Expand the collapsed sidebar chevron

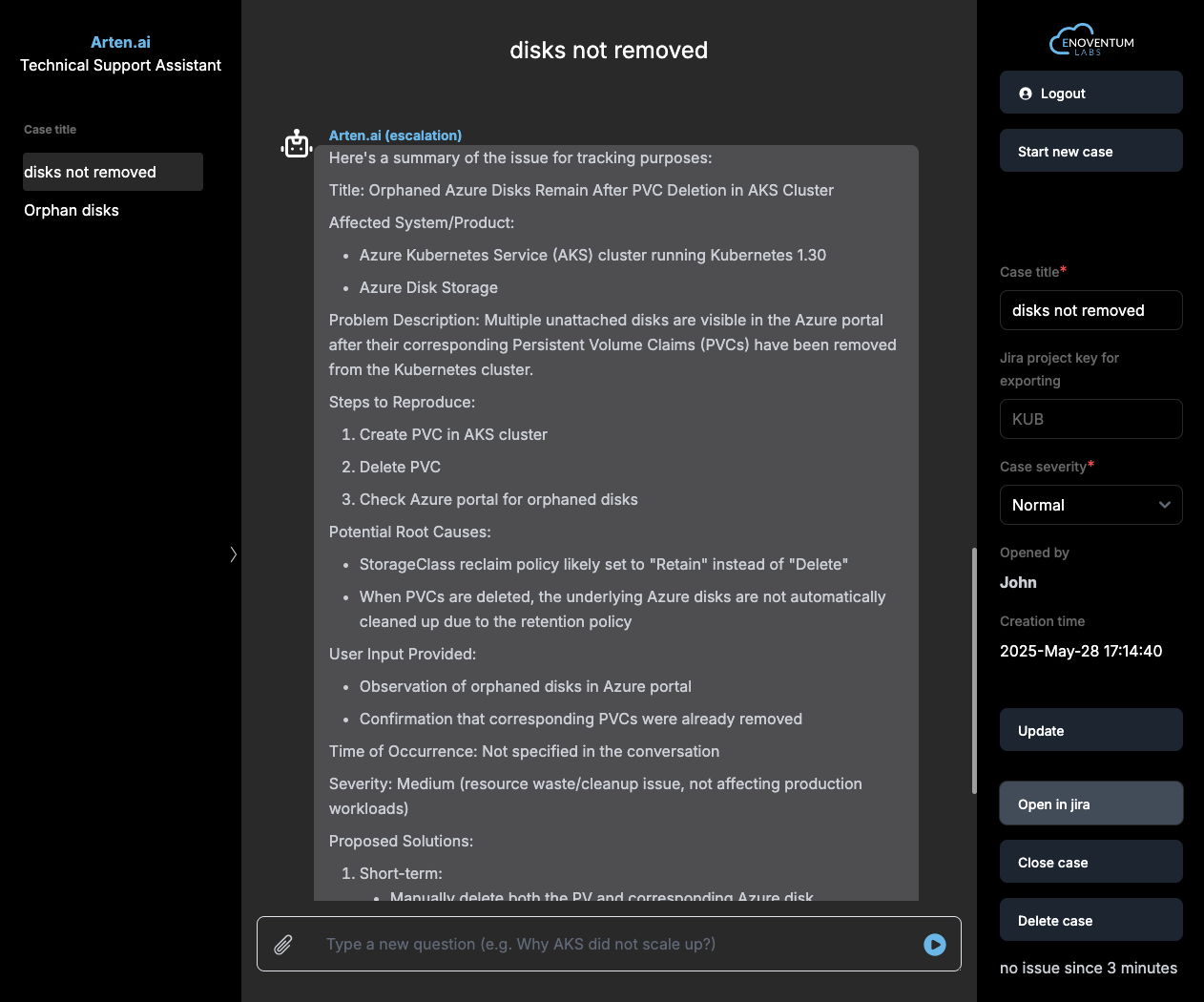(233, 554)
